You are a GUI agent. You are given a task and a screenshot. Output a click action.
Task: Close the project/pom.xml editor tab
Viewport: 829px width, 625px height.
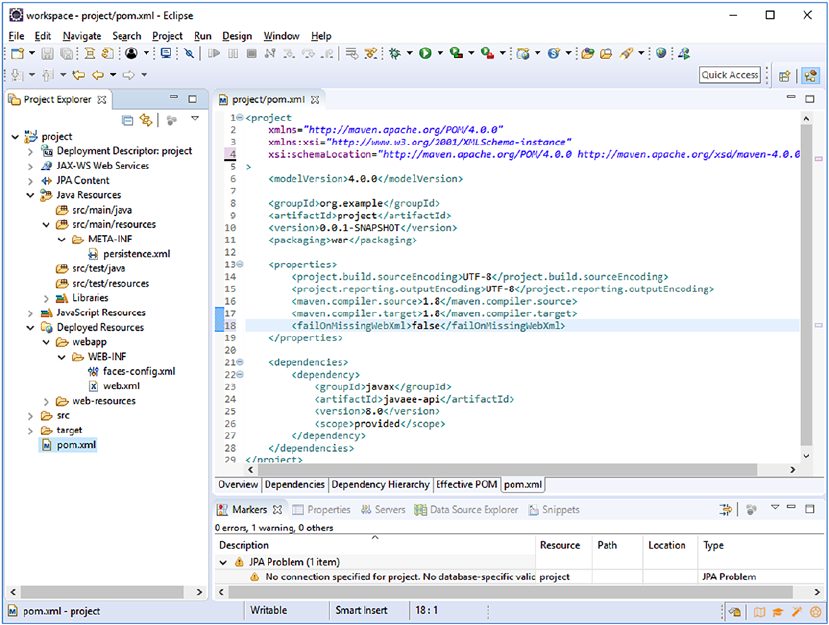coord(315,100)
